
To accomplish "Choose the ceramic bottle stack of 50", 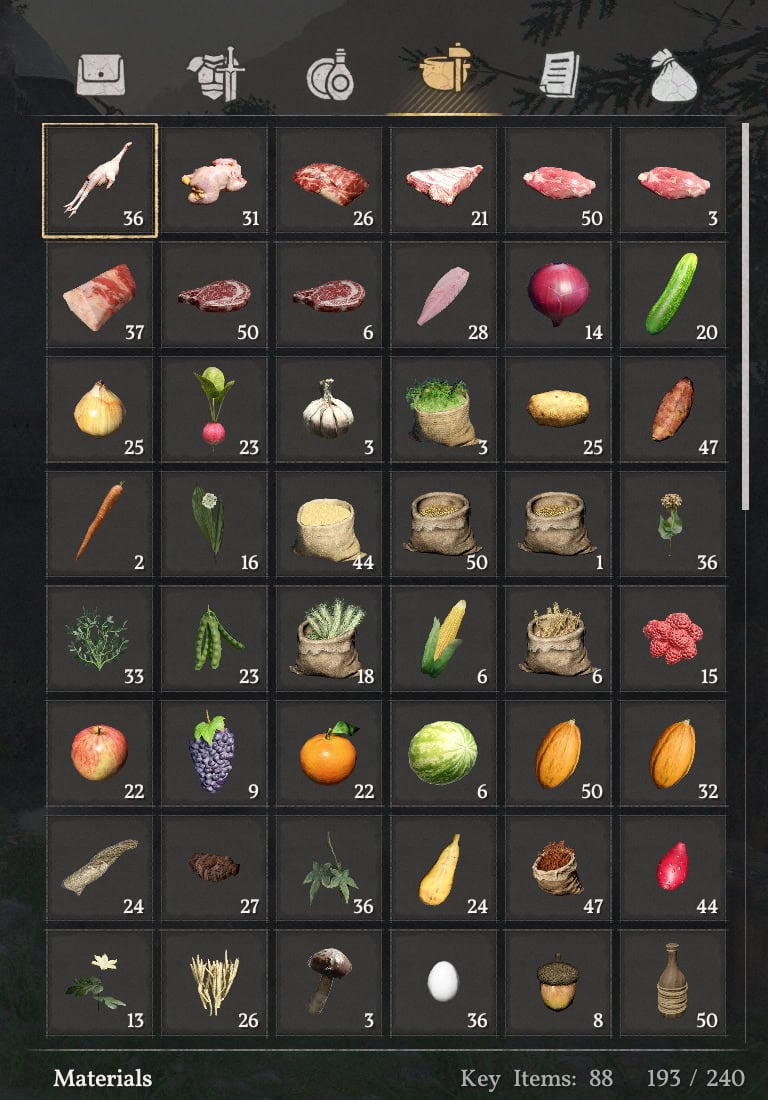I will point(673,983).
